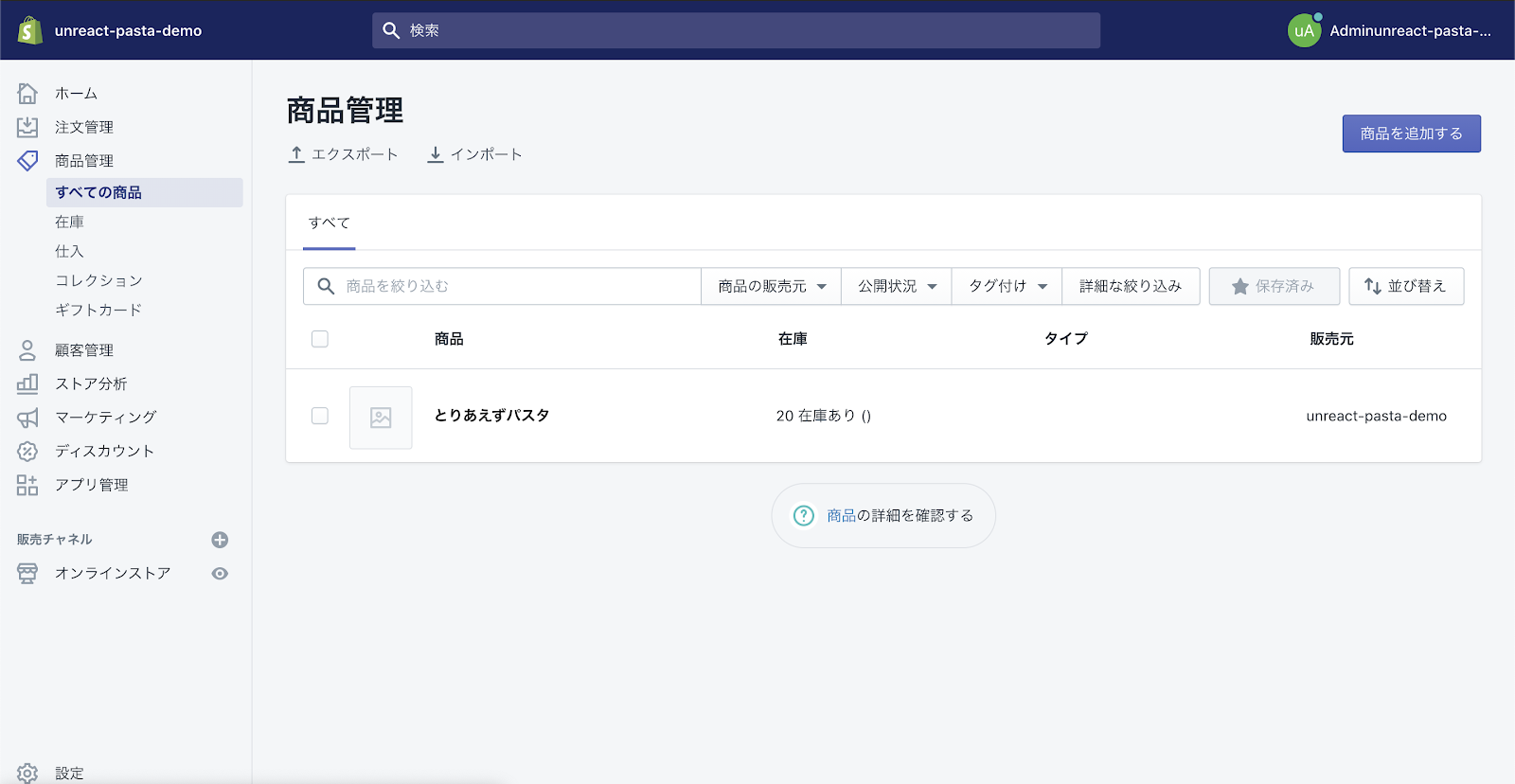This screenshot has height=784, width=1515.
Task: Click 商品を追加する button
Action: pos(1411,134)
